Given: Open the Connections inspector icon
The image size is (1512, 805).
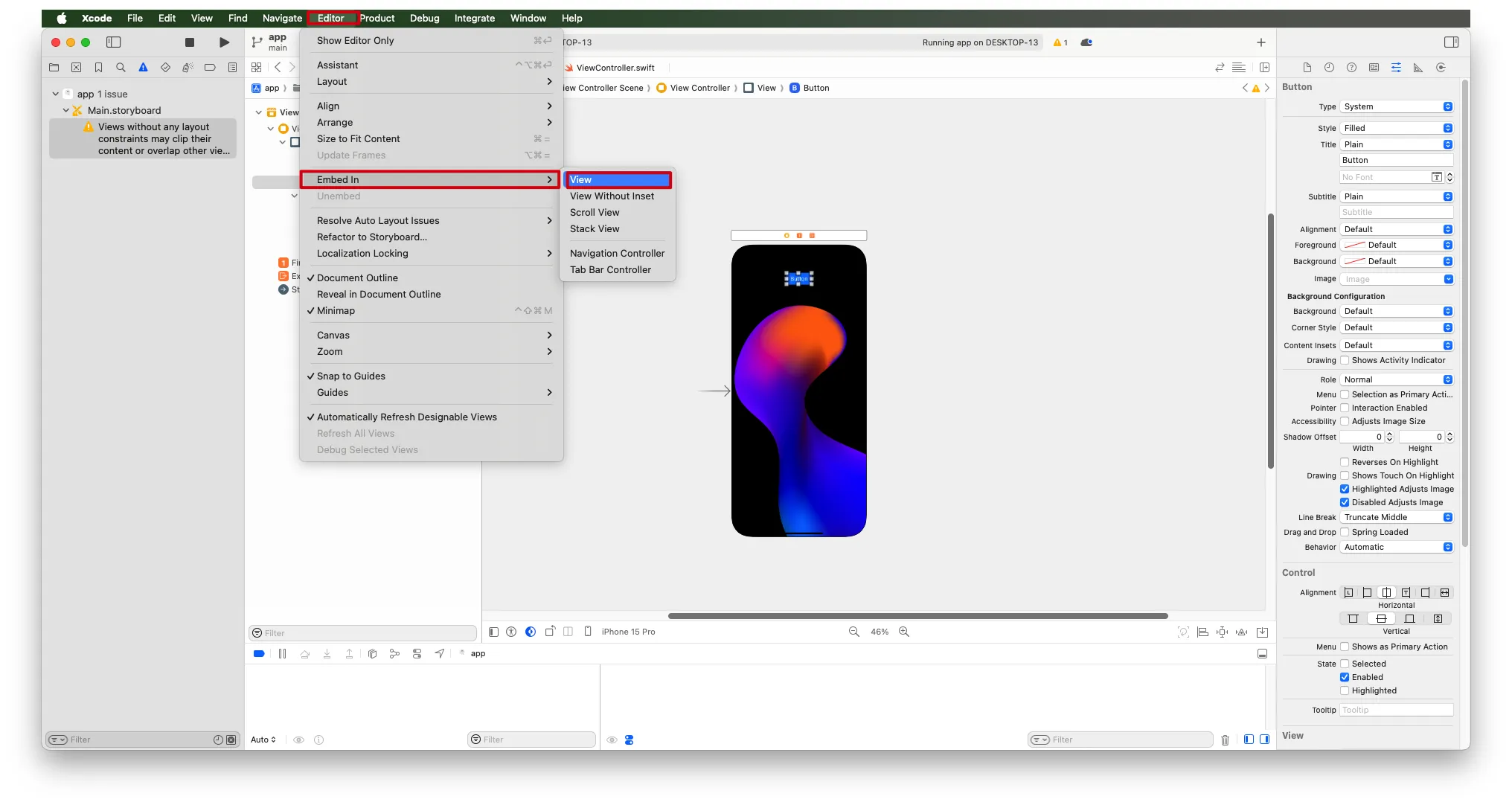Looking at the screenshot, I should [x=1441, y=68].
